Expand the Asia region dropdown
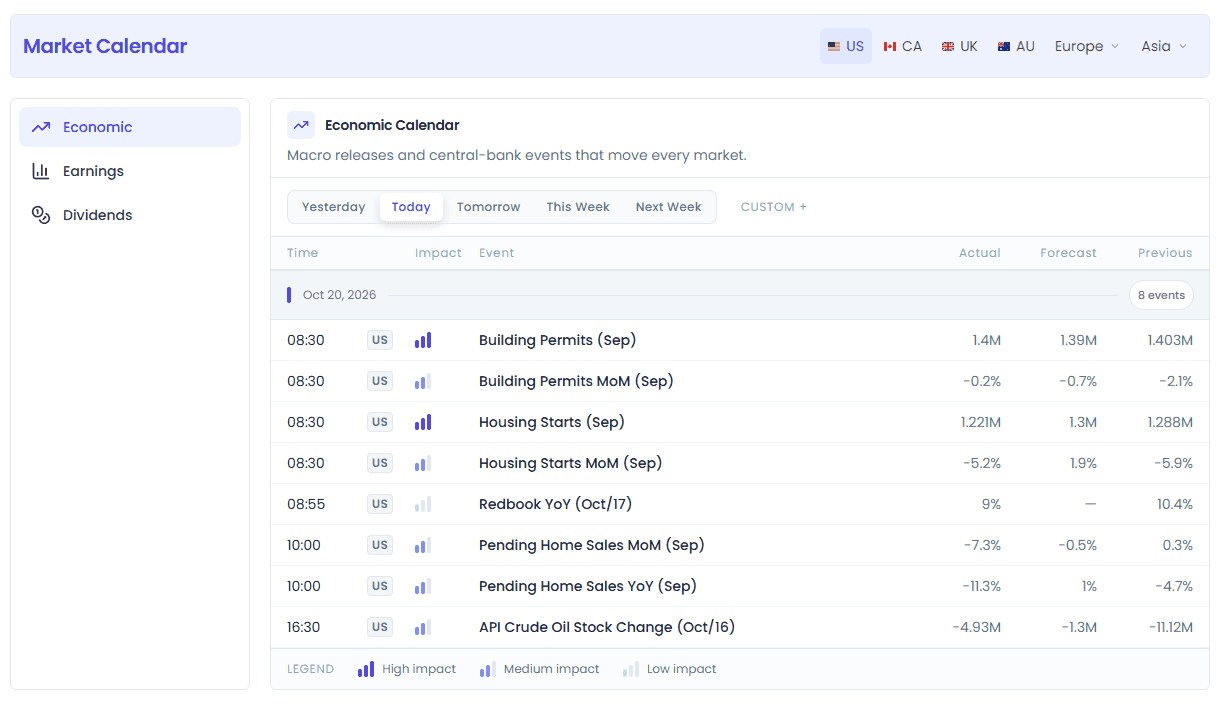 tap(1164, 46)
